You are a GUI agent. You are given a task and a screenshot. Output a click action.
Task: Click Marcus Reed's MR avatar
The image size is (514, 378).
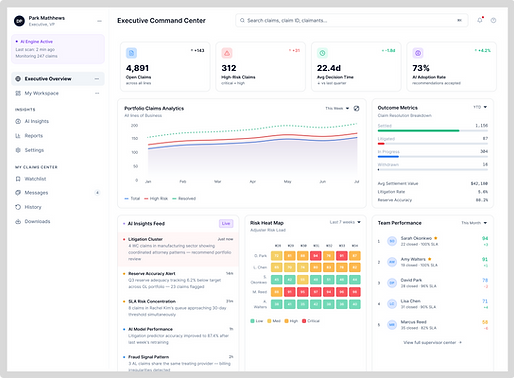click(392, 325)
